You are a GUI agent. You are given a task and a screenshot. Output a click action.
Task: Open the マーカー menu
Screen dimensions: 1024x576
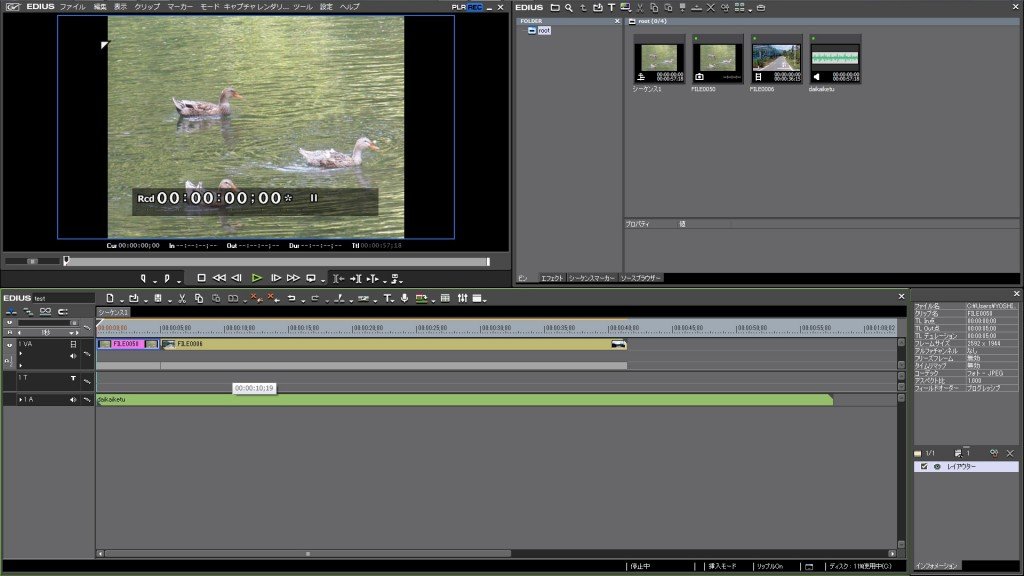[x=180, y=7]
